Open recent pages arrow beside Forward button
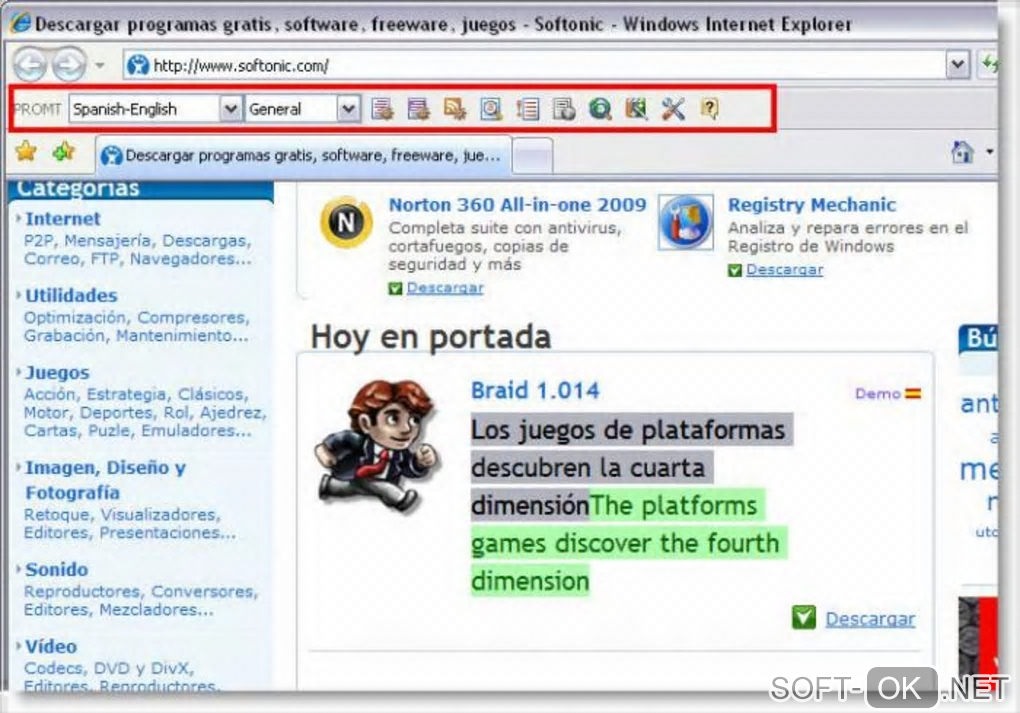The width and height of the screenshot is (1020, 713). (x=100, y=65)
